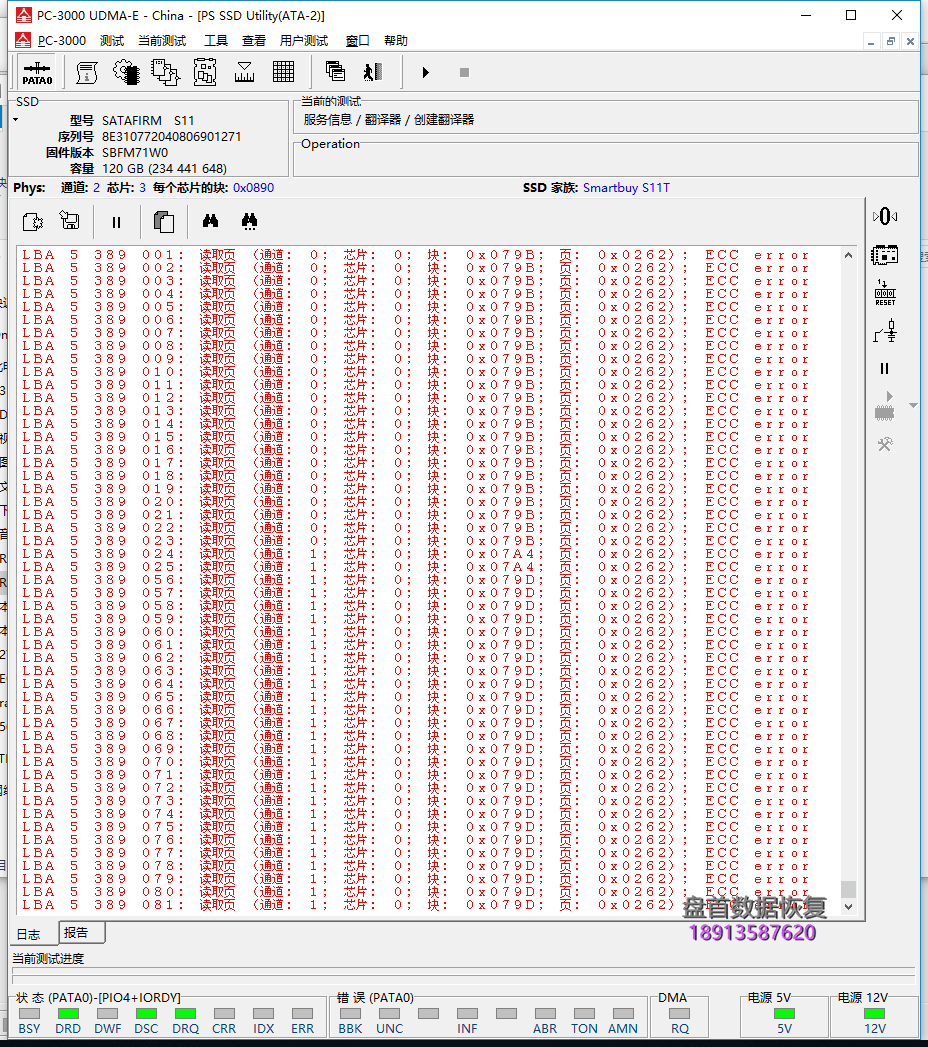Click the PATA0 port selector button
Viewport: 928px width, 1047px height.
pyautogui.click(x=37, y=72)
